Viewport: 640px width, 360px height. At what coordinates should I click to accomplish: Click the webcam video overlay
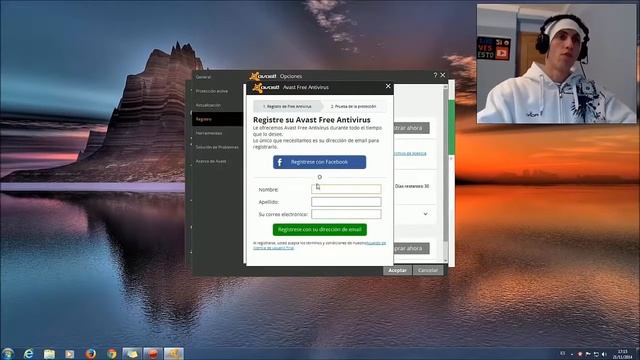pyautogui.click(x=556, y=64)
